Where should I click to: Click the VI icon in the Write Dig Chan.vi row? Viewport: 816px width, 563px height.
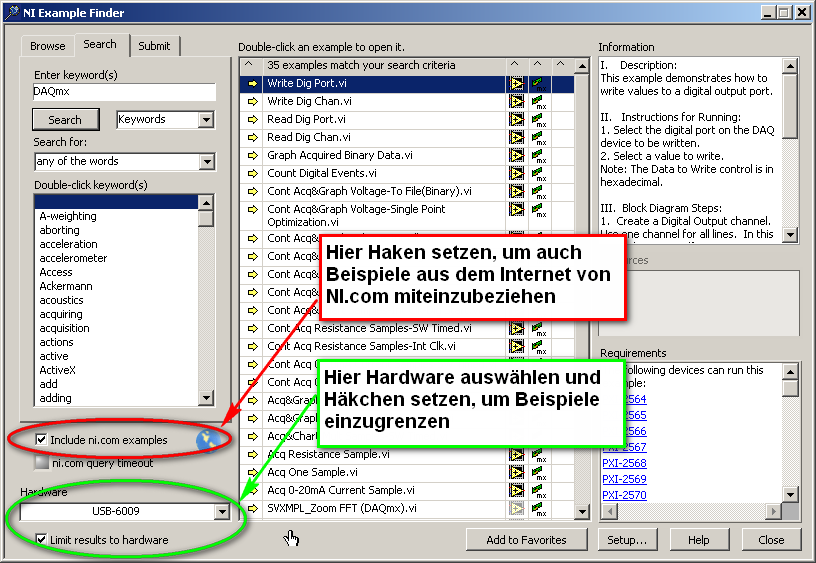tap(517, 101)
